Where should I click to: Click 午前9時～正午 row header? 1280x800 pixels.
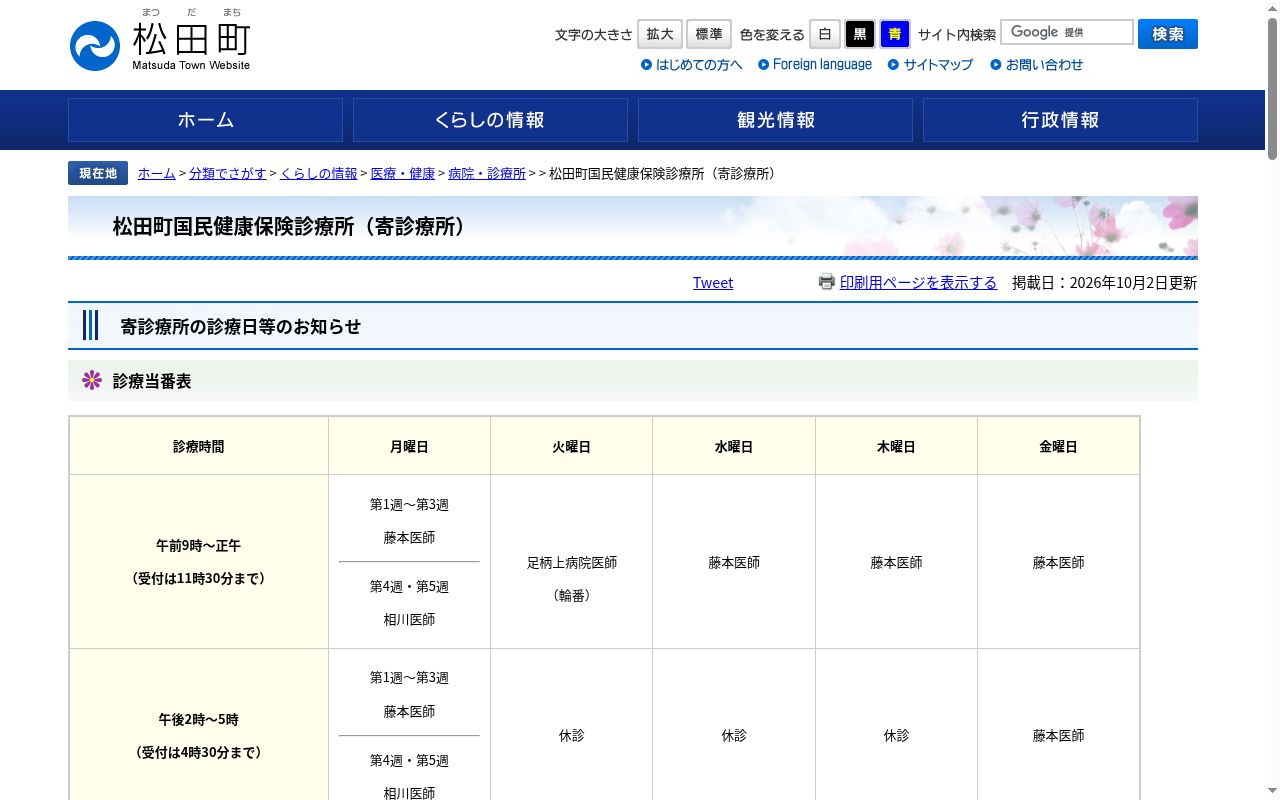pos(198,561)
